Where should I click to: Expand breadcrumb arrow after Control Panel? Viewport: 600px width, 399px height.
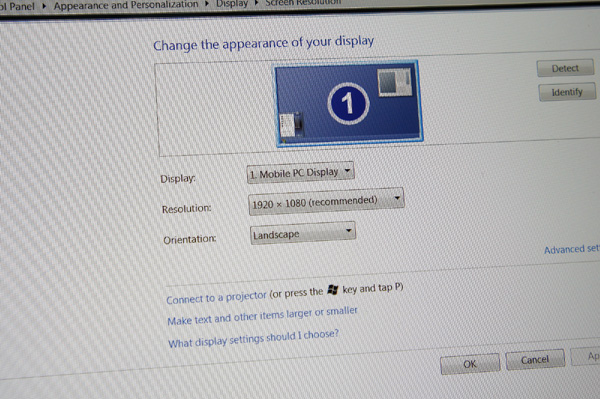coord(44,6)
